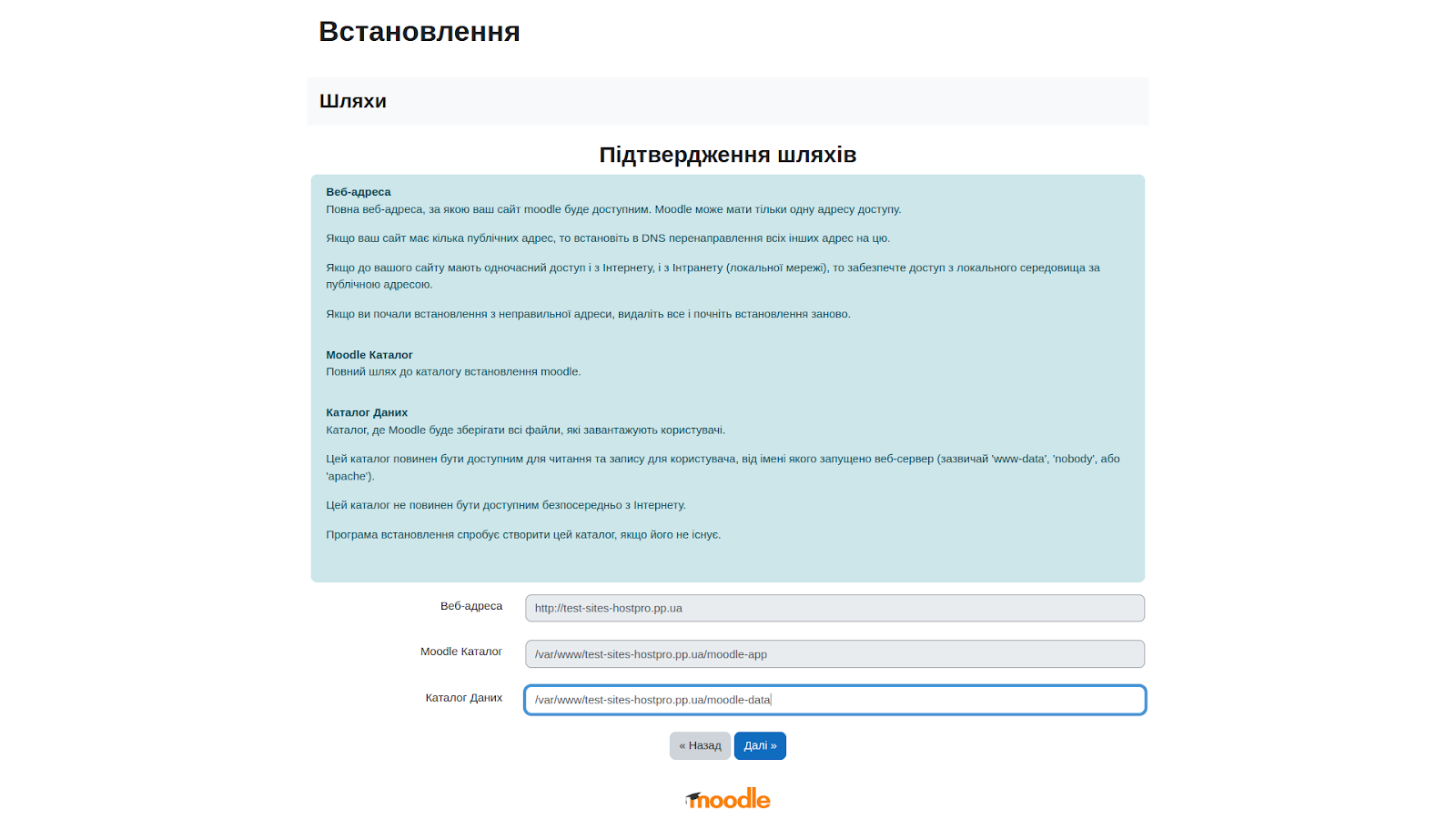Click the Далі » next button
This screenshot has width=1456, height=819.
(760, 745)
